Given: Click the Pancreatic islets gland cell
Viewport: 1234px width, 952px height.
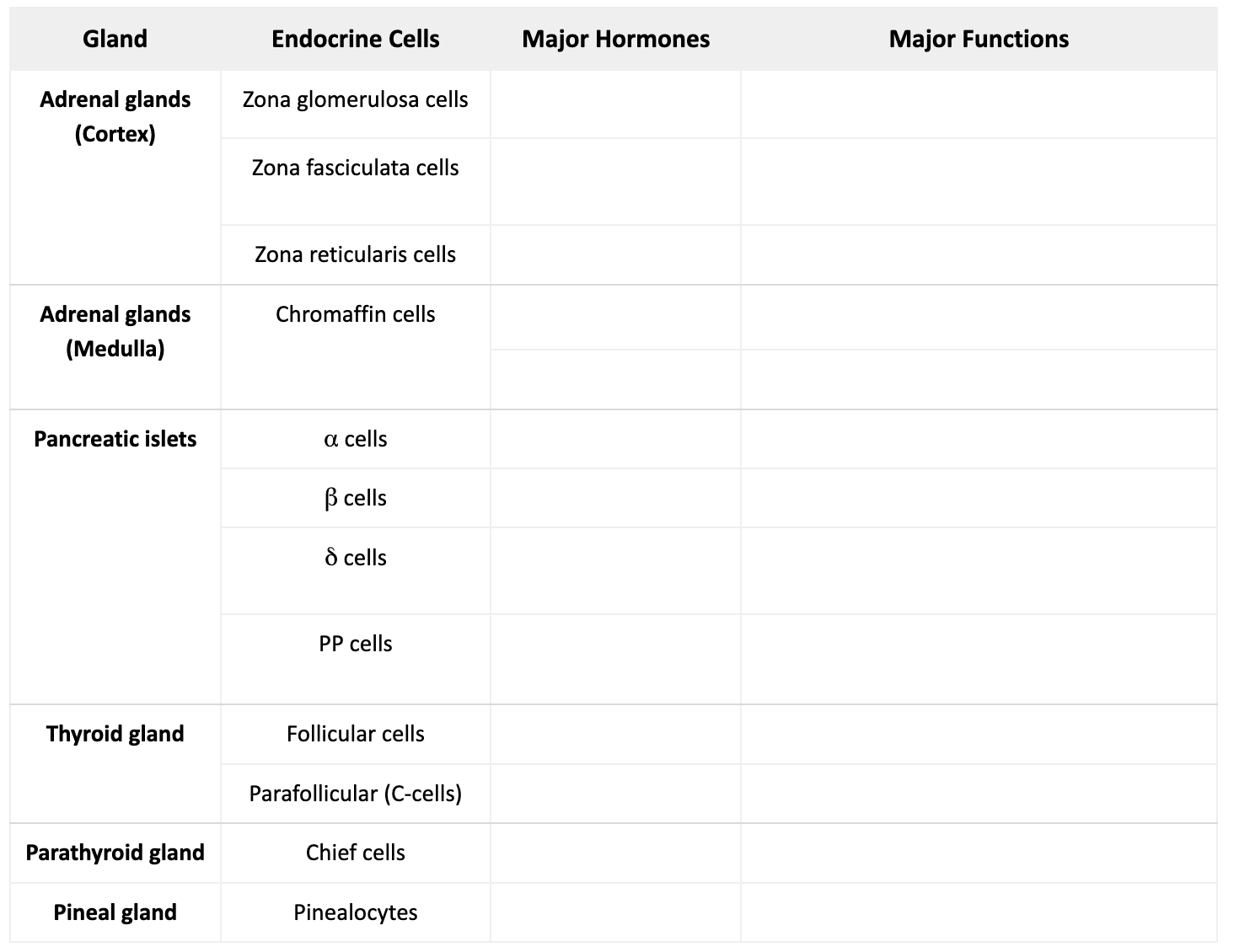Looking at the screenshot, I should tap(115, 439).
